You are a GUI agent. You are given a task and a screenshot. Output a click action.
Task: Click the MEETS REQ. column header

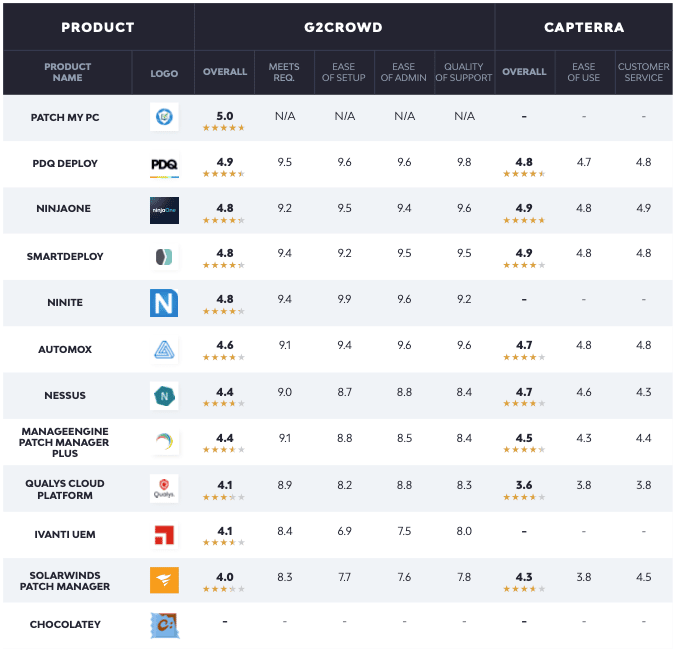point(284,72)
